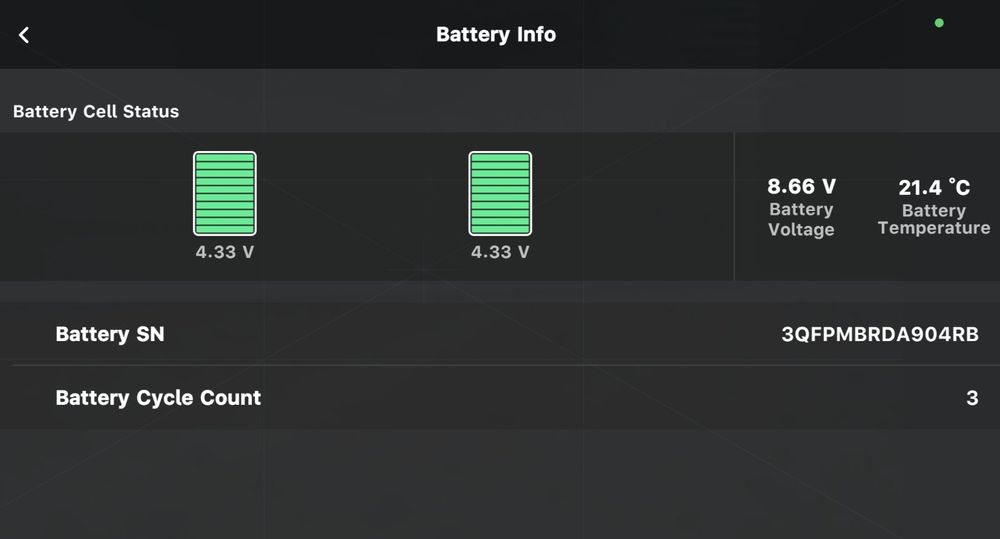Click the vertical divider beside voltage readout
Viewport: 1000px width, 539px height.
click(x=734, y=207)
